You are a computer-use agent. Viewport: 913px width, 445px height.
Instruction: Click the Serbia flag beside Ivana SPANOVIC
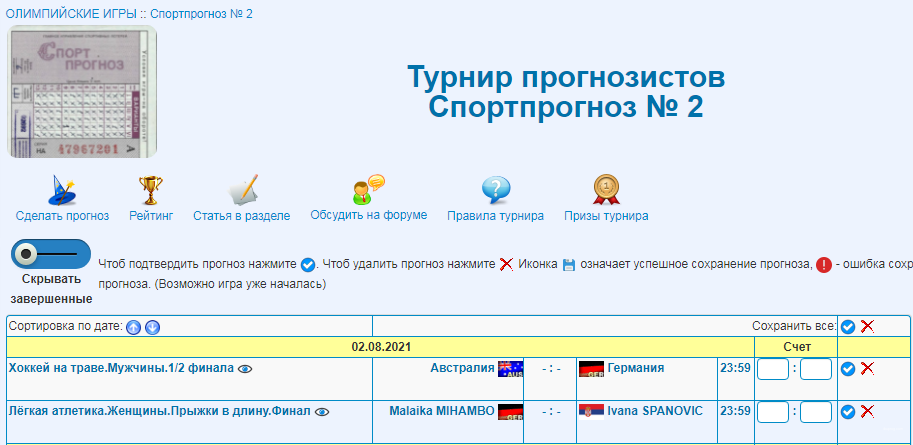(591, 412)
